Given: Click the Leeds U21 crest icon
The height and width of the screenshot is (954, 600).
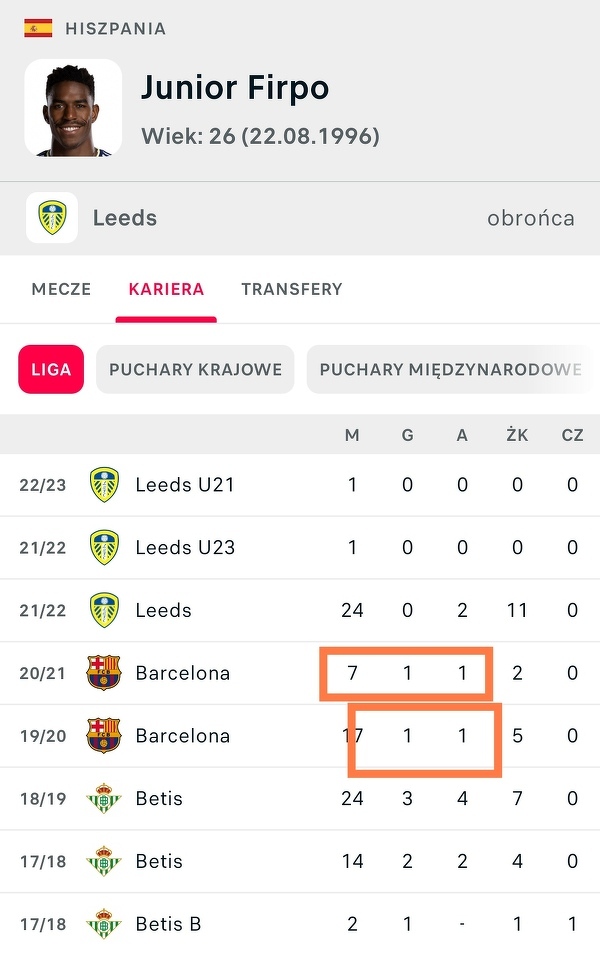Looking at the screenshot, I should (104, 485).
